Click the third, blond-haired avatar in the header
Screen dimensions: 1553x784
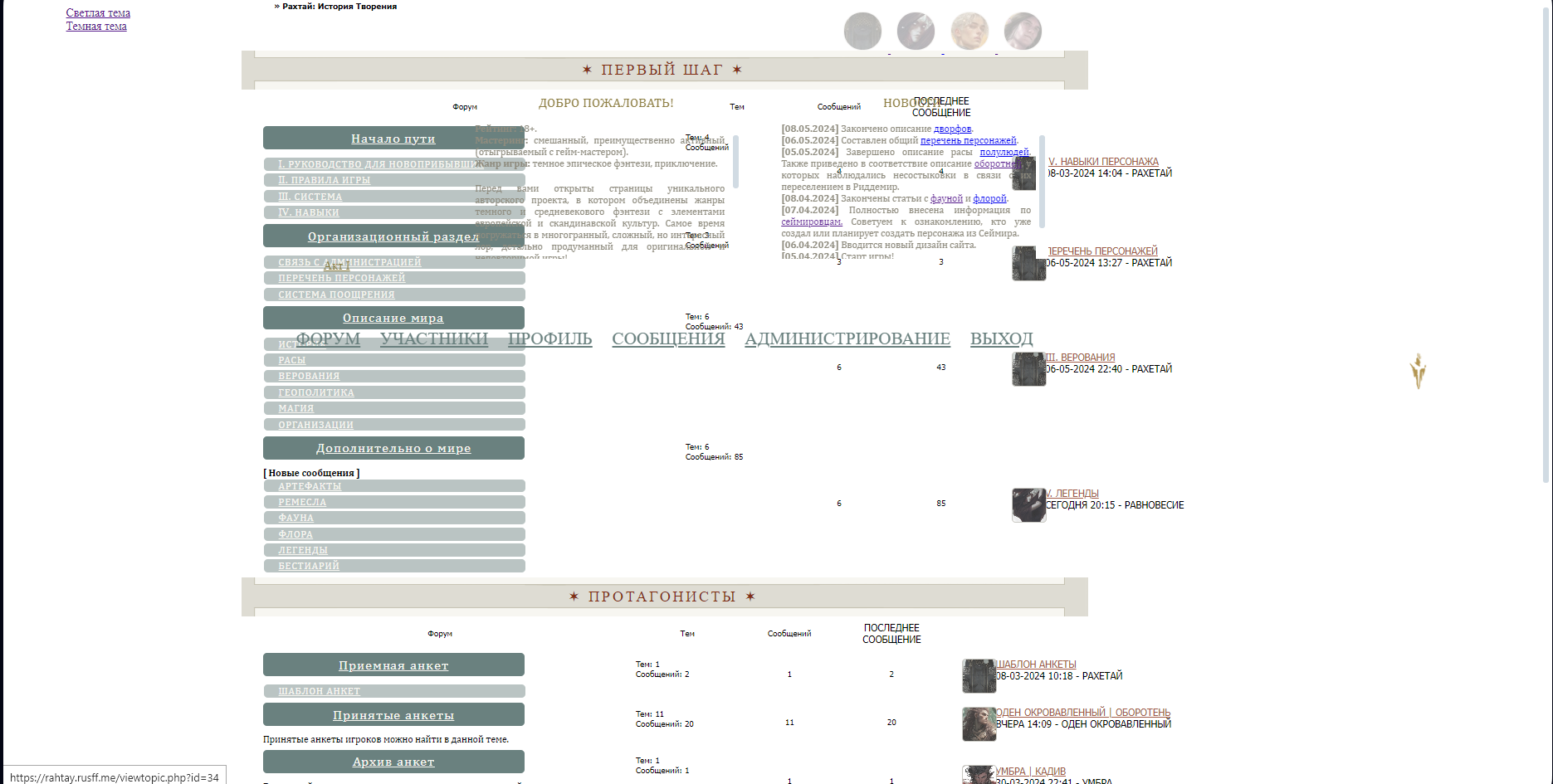[969, 32]
